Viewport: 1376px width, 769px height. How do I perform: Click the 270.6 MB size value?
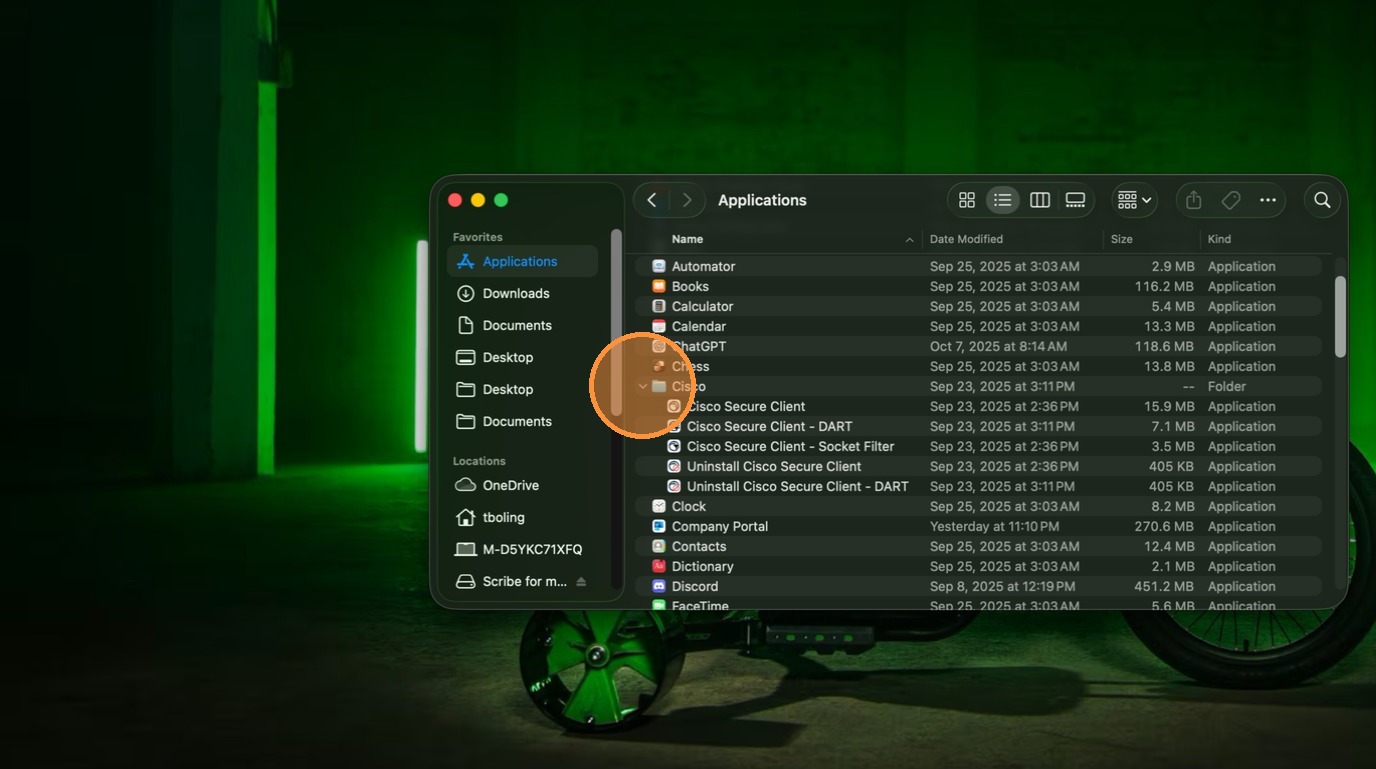click(x=1164, y=526)
